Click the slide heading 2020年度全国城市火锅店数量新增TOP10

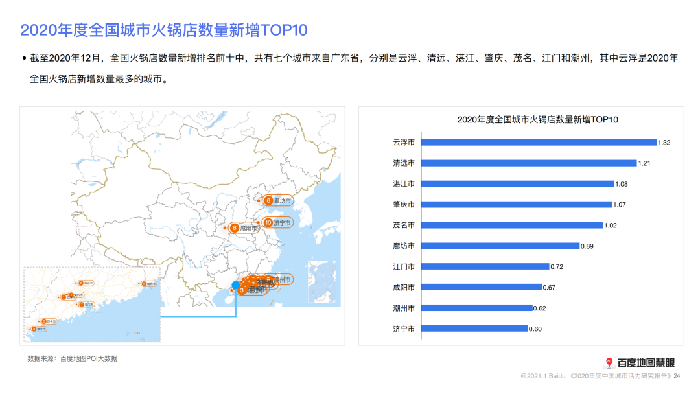coord(164,30)
